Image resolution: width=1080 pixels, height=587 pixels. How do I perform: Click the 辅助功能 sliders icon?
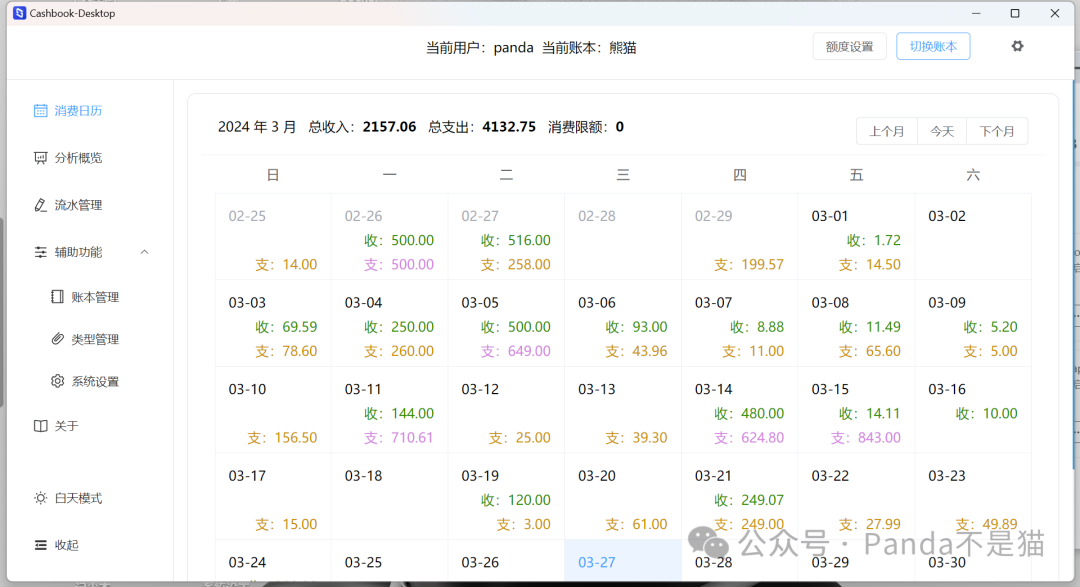pos(41,252)
